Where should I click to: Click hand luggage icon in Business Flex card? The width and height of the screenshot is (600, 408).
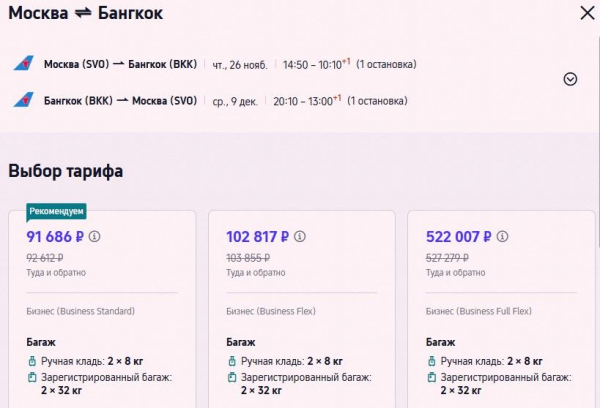pos(232,361)
